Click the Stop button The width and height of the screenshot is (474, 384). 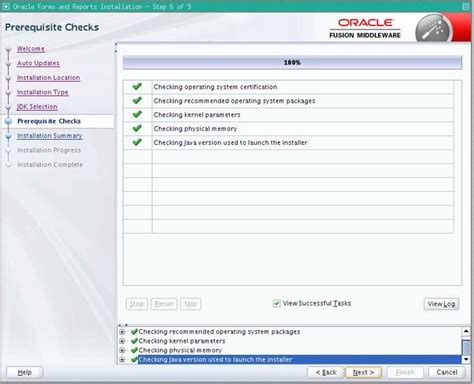[x=137, y=304]
